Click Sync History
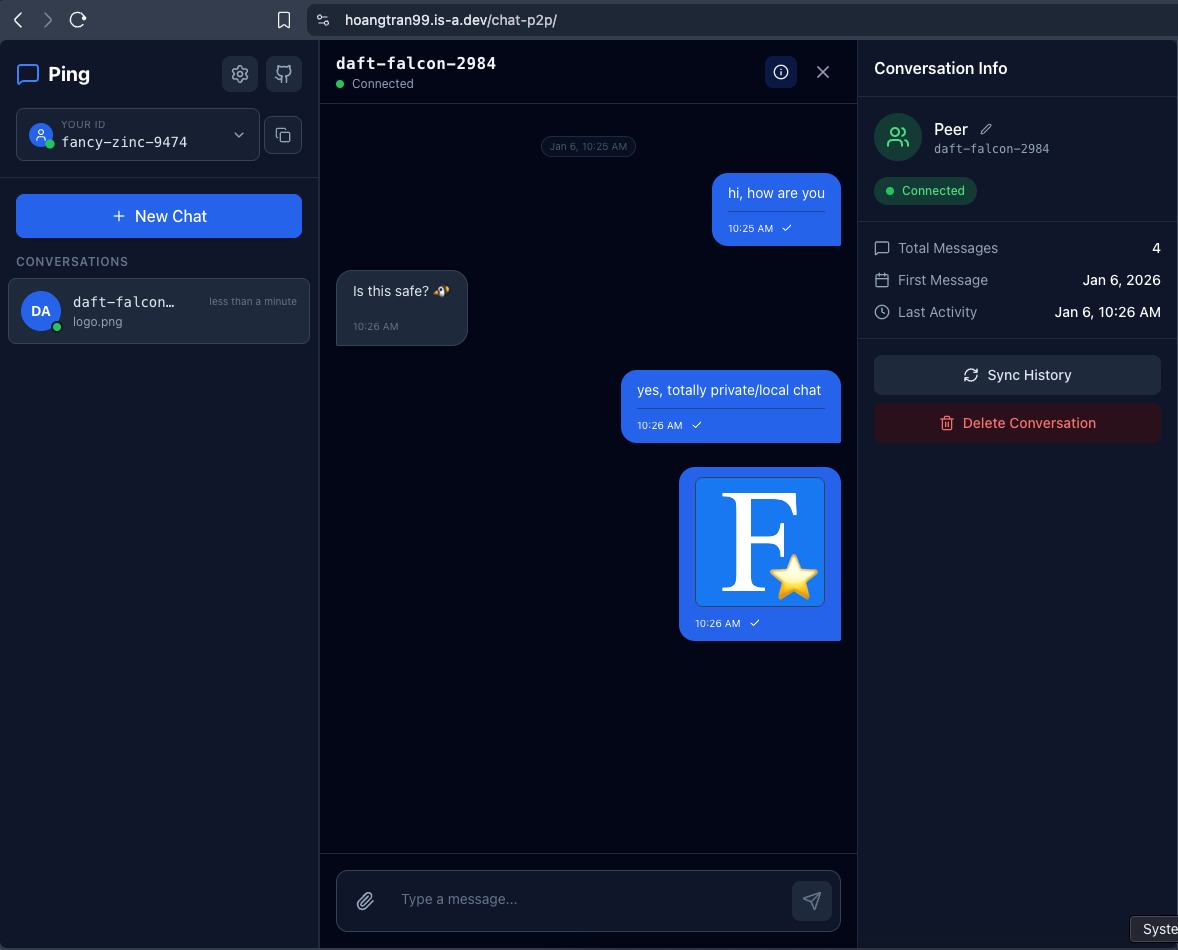The height and width of the screenshot is (950, 1178). [x=1016, y=375]
